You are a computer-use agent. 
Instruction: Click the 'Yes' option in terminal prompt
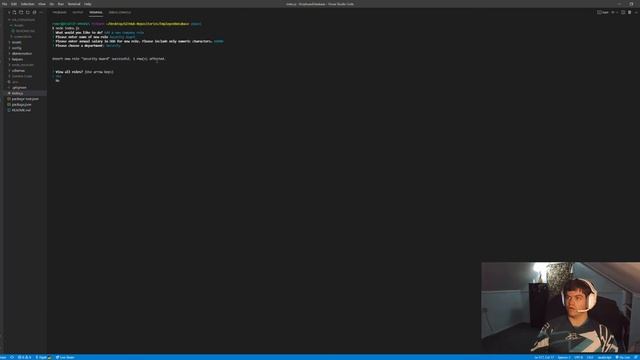58,76
